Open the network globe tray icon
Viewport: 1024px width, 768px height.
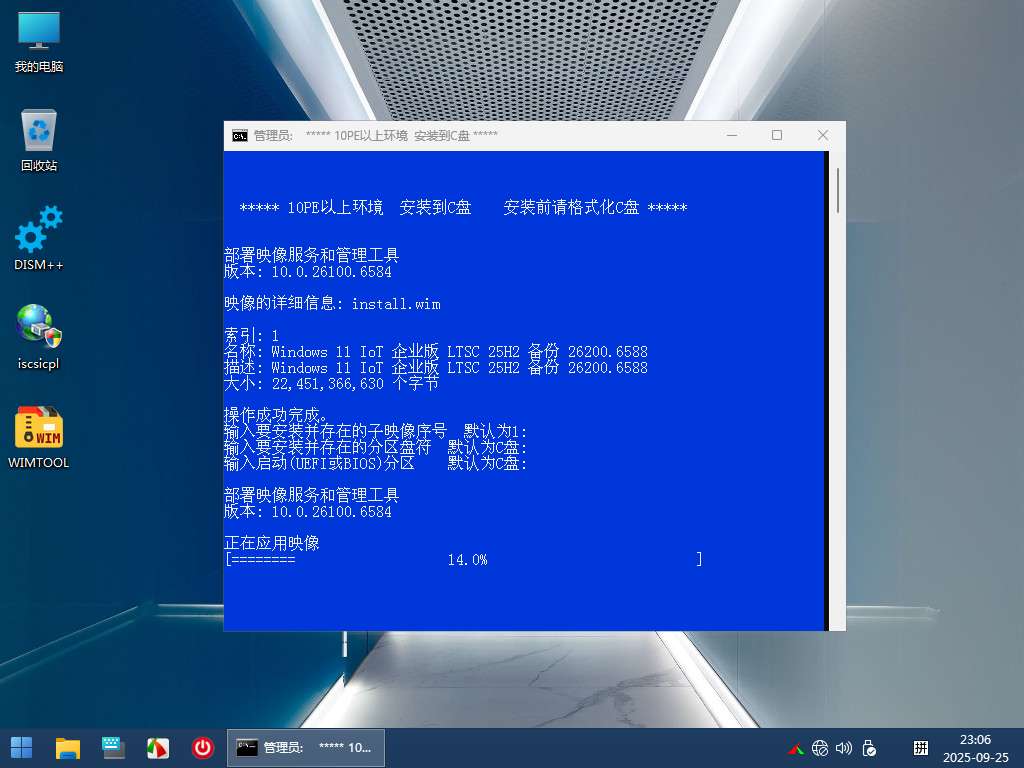(x=820, y=748)
